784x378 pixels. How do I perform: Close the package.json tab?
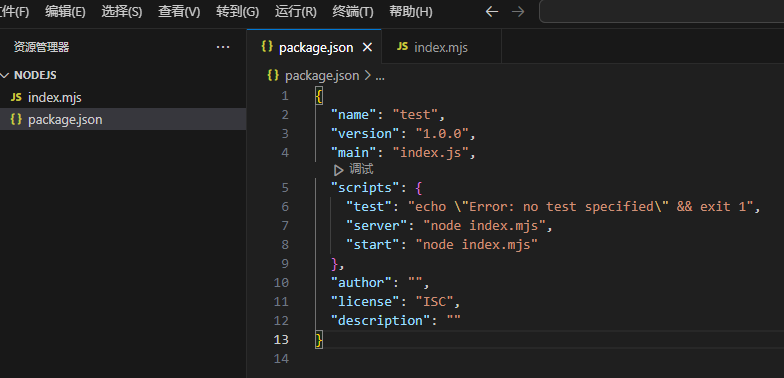[x=367, y=48]
